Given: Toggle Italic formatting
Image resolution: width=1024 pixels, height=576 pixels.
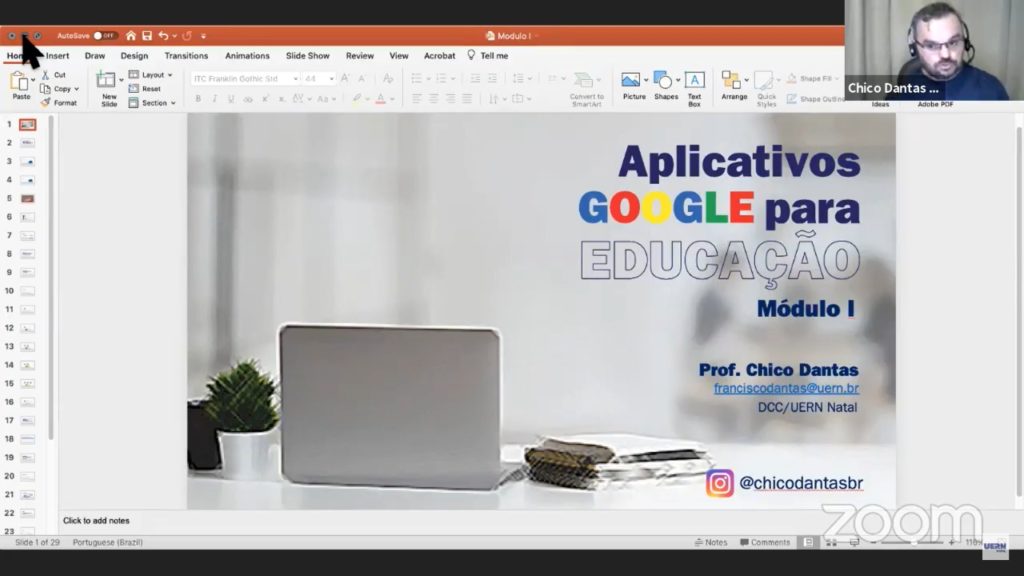Looking at the screenshot, I should 214,99.
